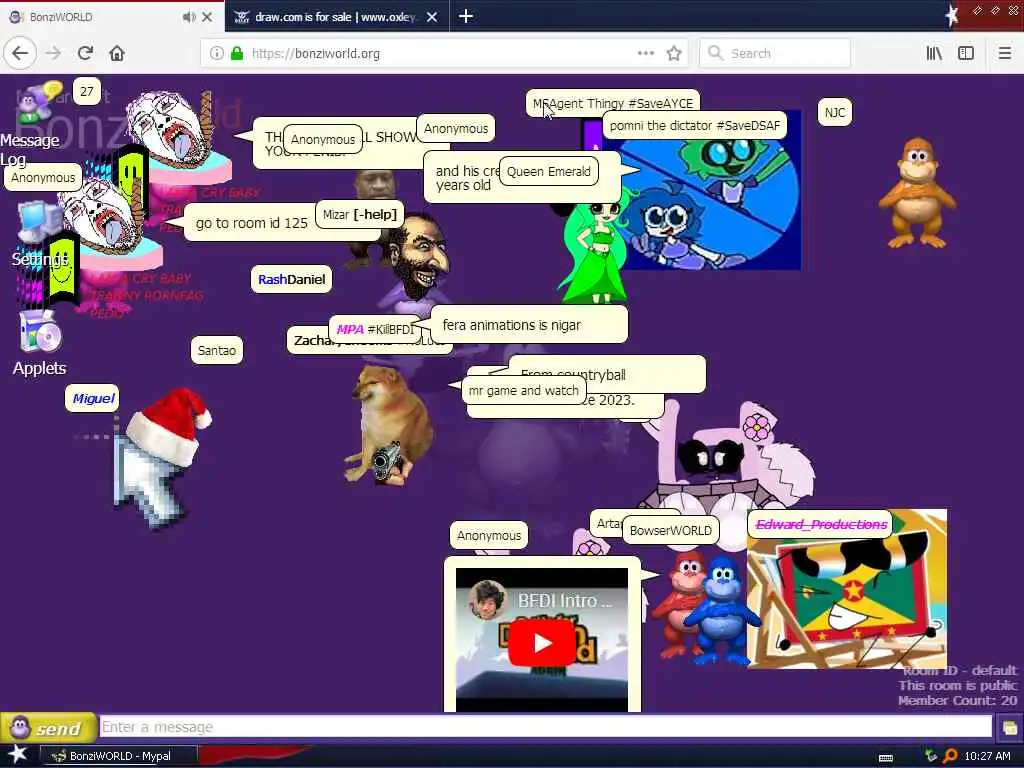Close the draw.com tab
Image resolution: width=1024 pixels, height=768 pixels.
point(432,17)
